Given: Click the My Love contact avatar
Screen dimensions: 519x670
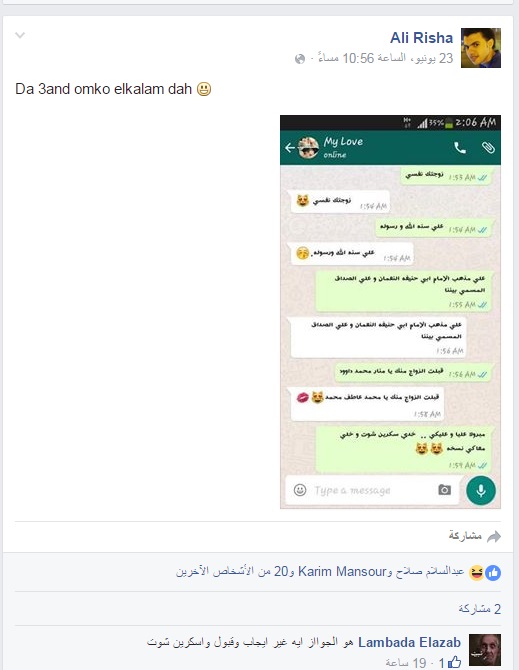Looking at the screenshot, I should (308, 148).
